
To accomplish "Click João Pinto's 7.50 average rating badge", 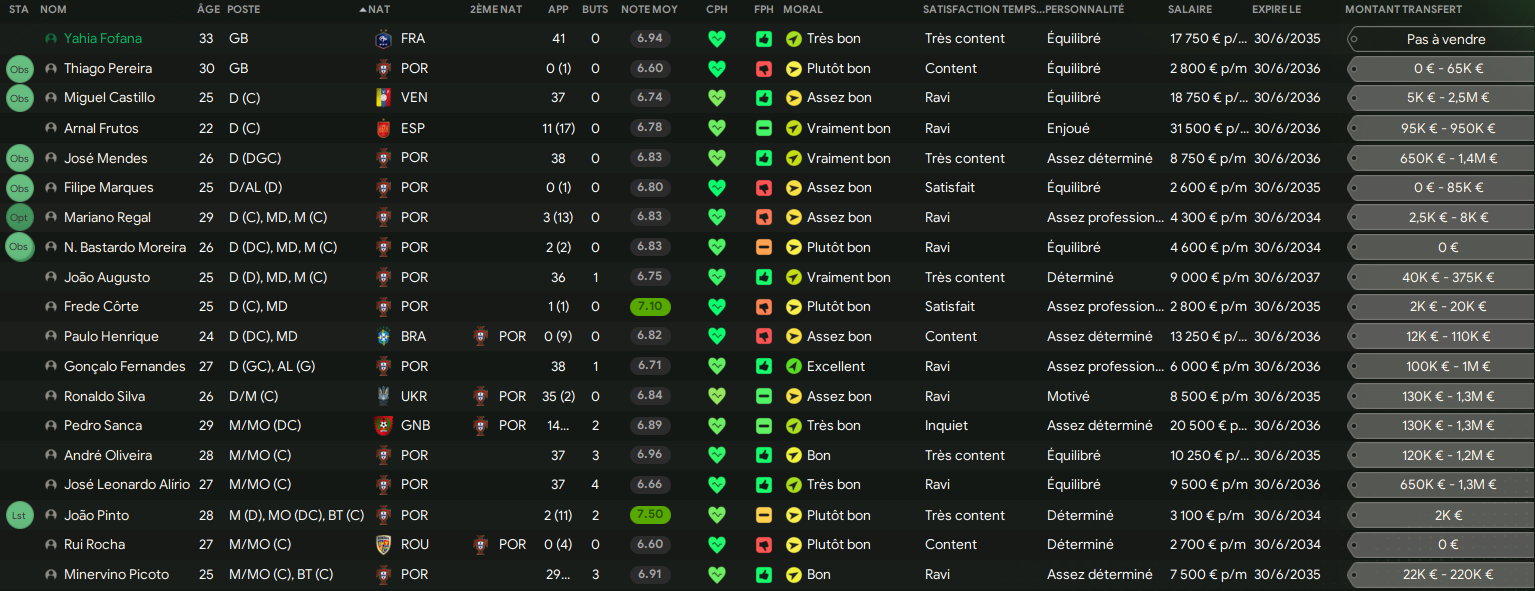I will 650,515.
